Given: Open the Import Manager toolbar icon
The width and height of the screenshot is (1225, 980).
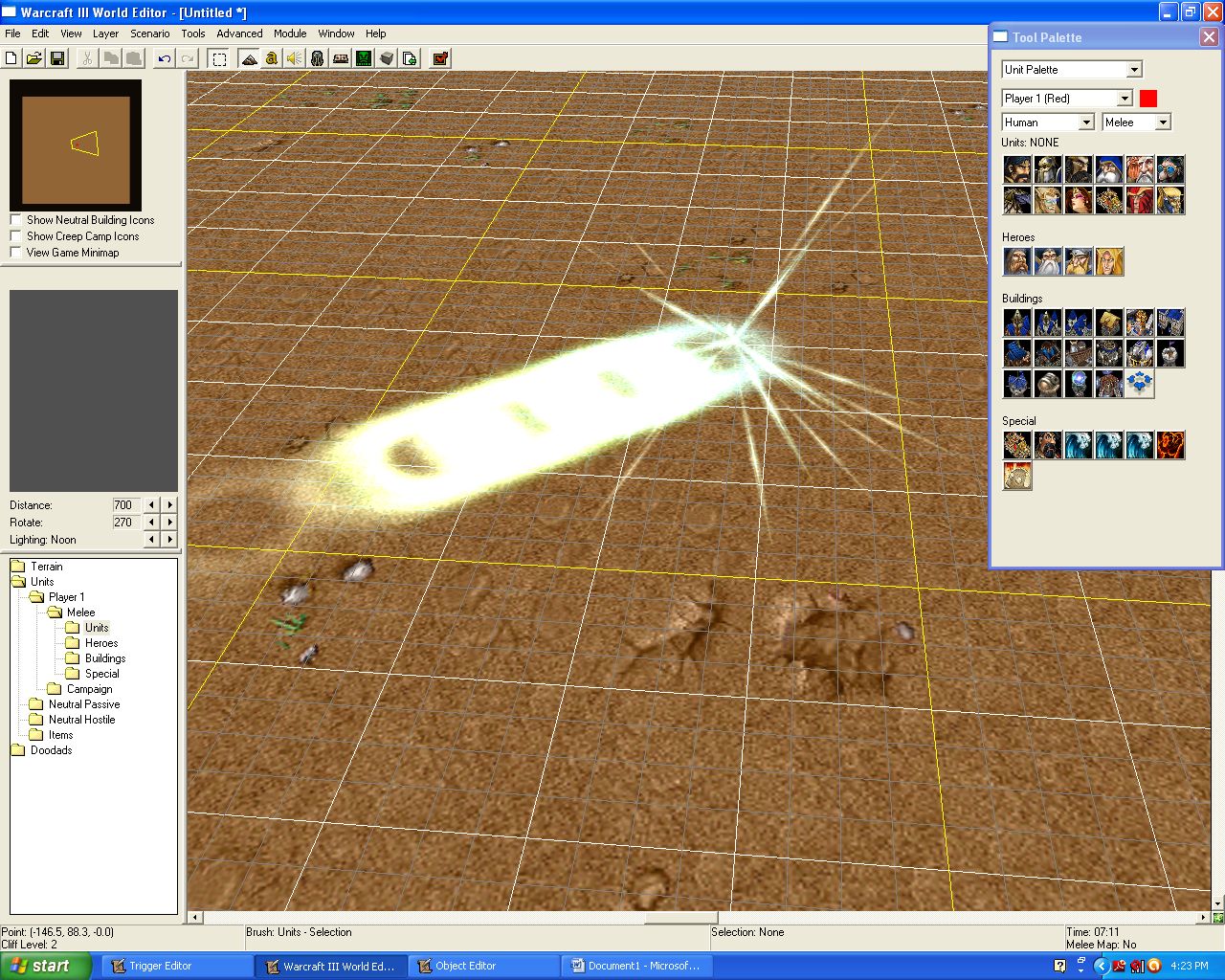Looking at the screenshot, I should (410, 58).
